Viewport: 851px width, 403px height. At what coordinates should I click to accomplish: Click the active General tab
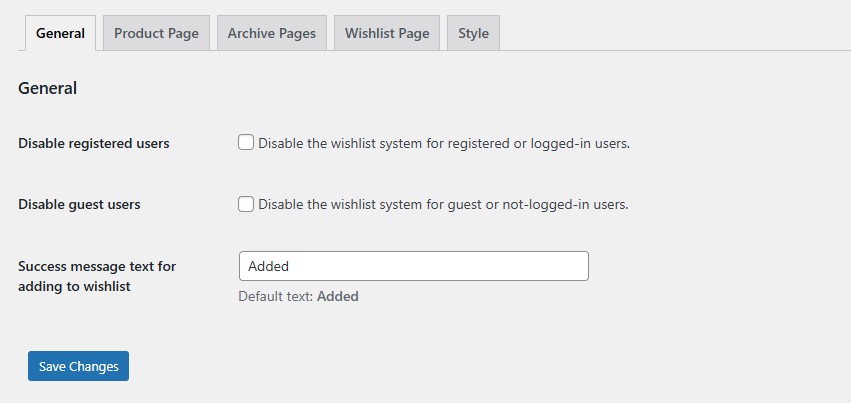[60, 33]
